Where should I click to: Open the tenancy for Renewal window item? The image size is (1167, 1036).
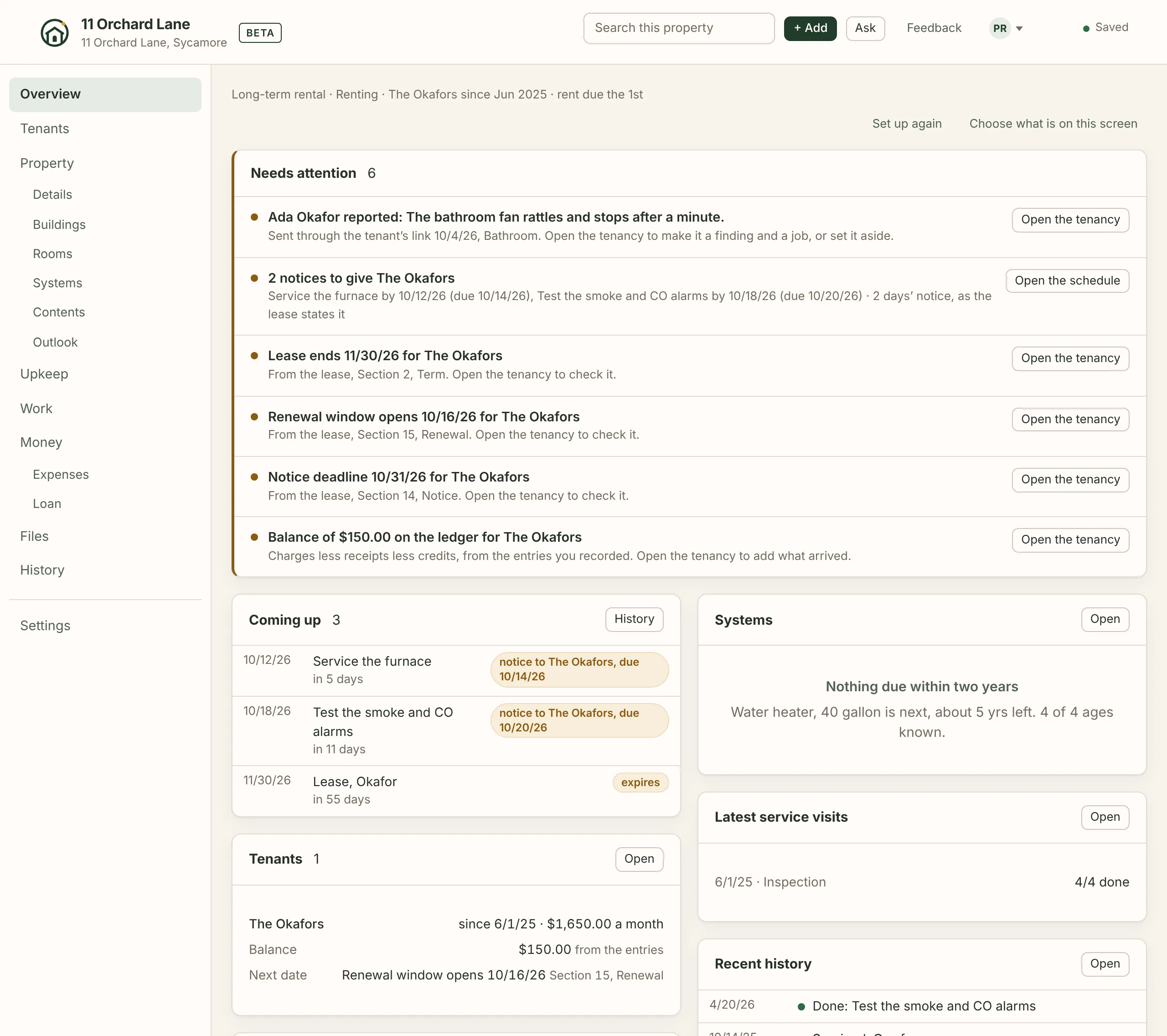(x=1070, y=420)
